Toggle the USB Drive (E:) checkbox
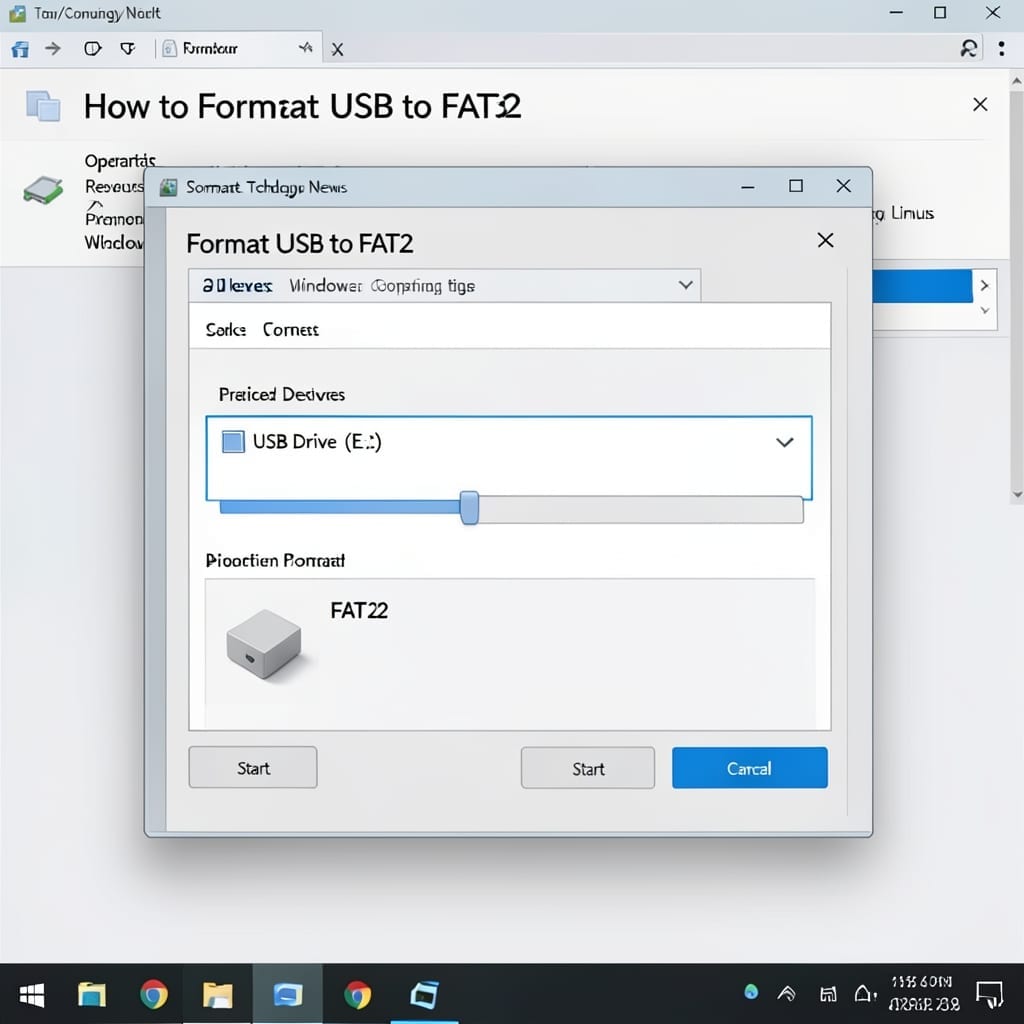Screen dimensions: 1024x1024 [233, 442]
